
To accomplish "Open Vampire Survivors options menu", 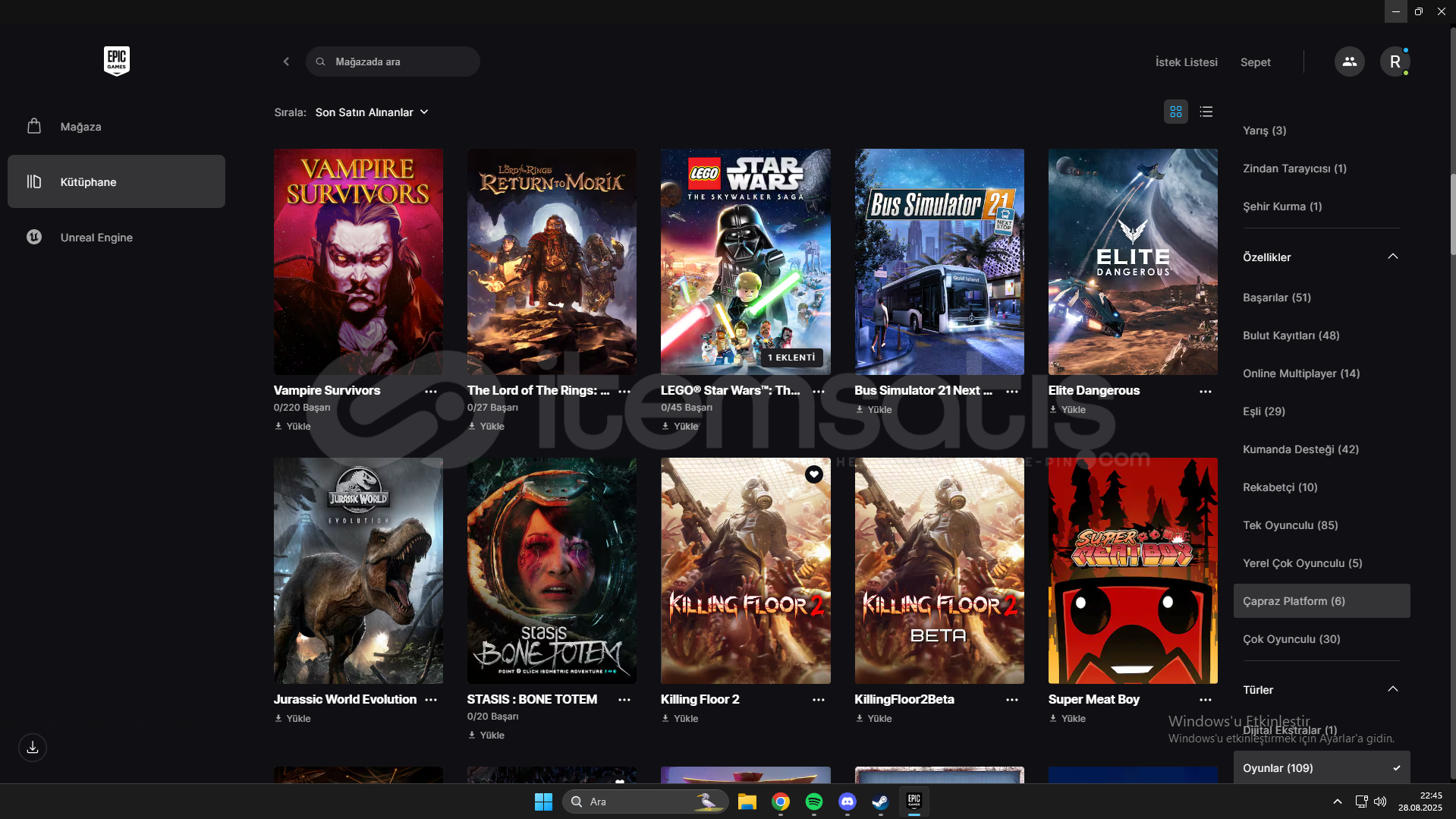I will point(431,391).
